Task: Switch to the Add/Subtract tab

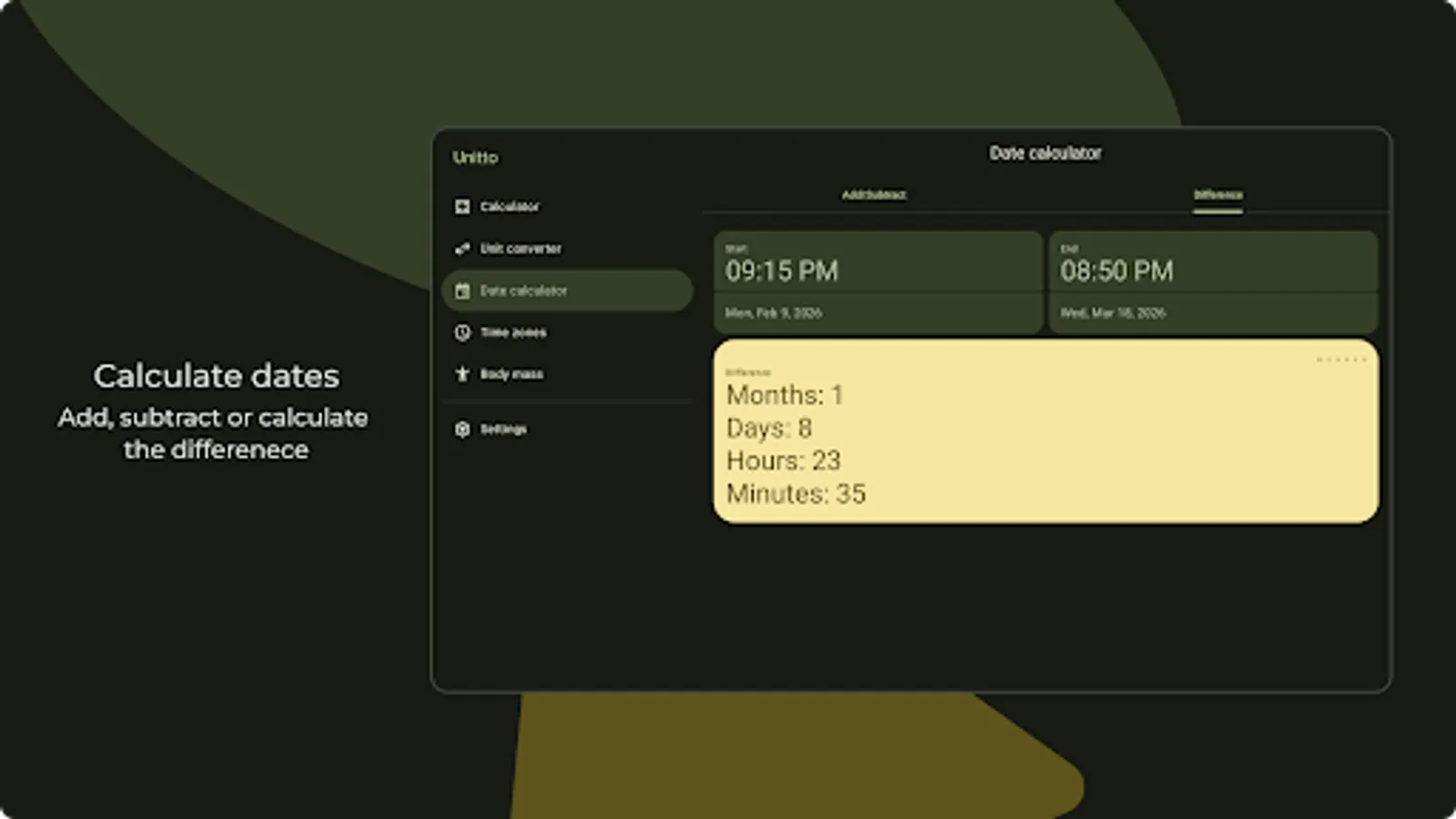Action: pyautogui.click(x=874, y=195)
